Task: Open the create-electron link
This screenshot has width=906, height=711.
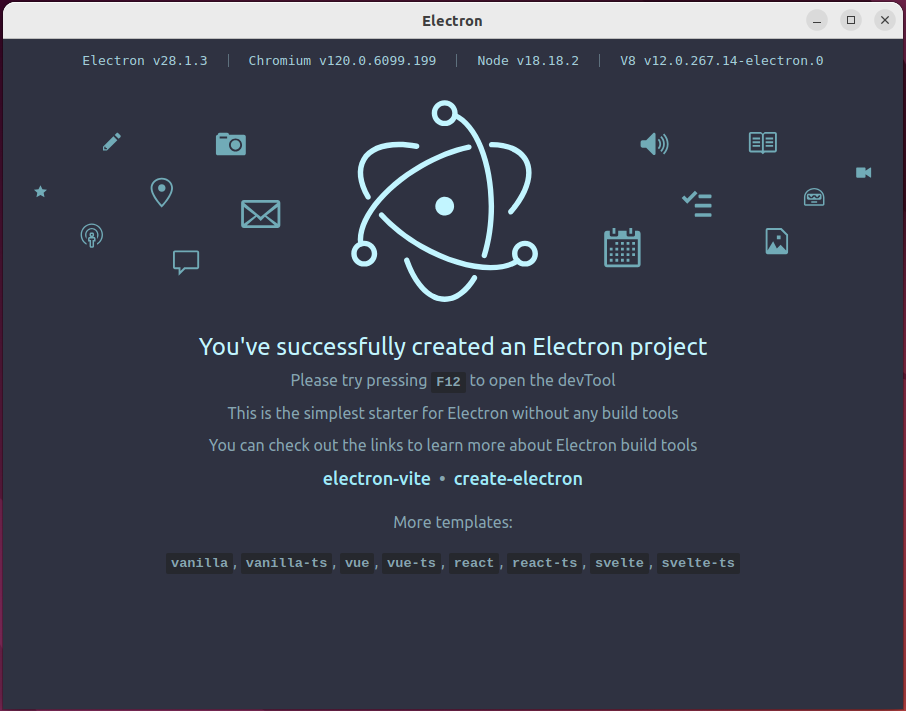Action: coord(518,478)
